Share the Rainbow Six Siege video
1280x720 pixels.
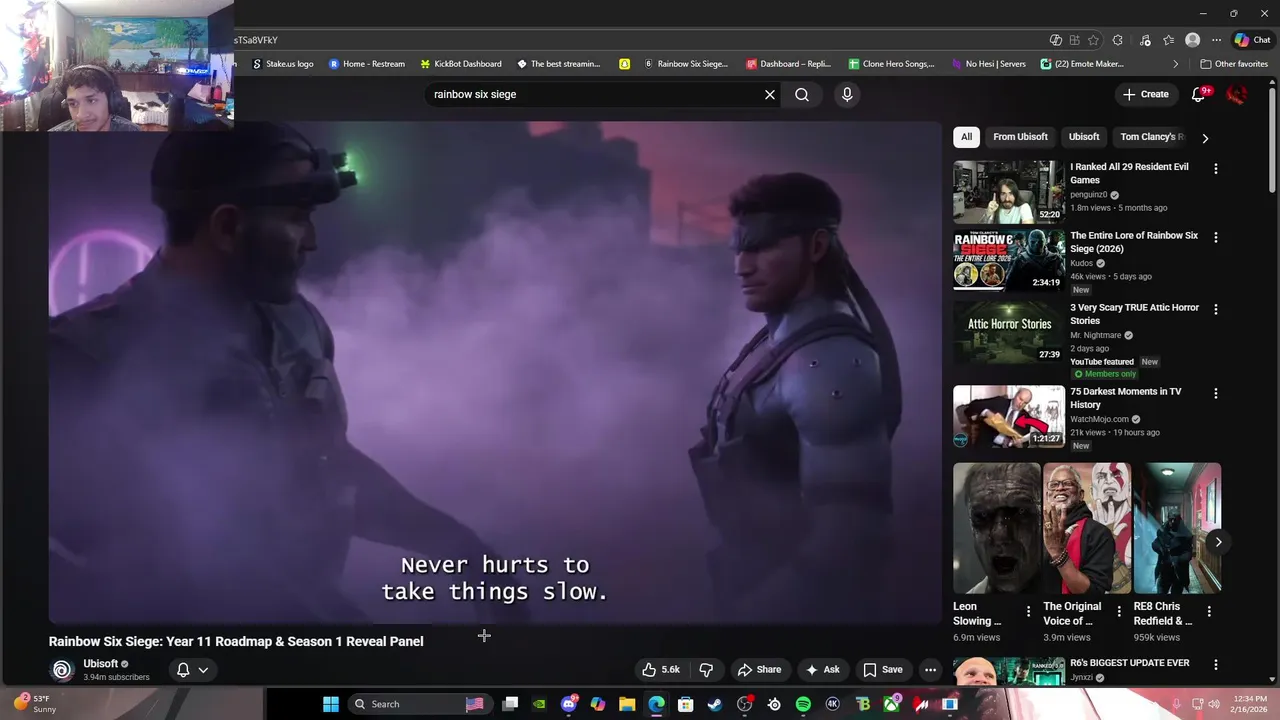pos(759,670)
